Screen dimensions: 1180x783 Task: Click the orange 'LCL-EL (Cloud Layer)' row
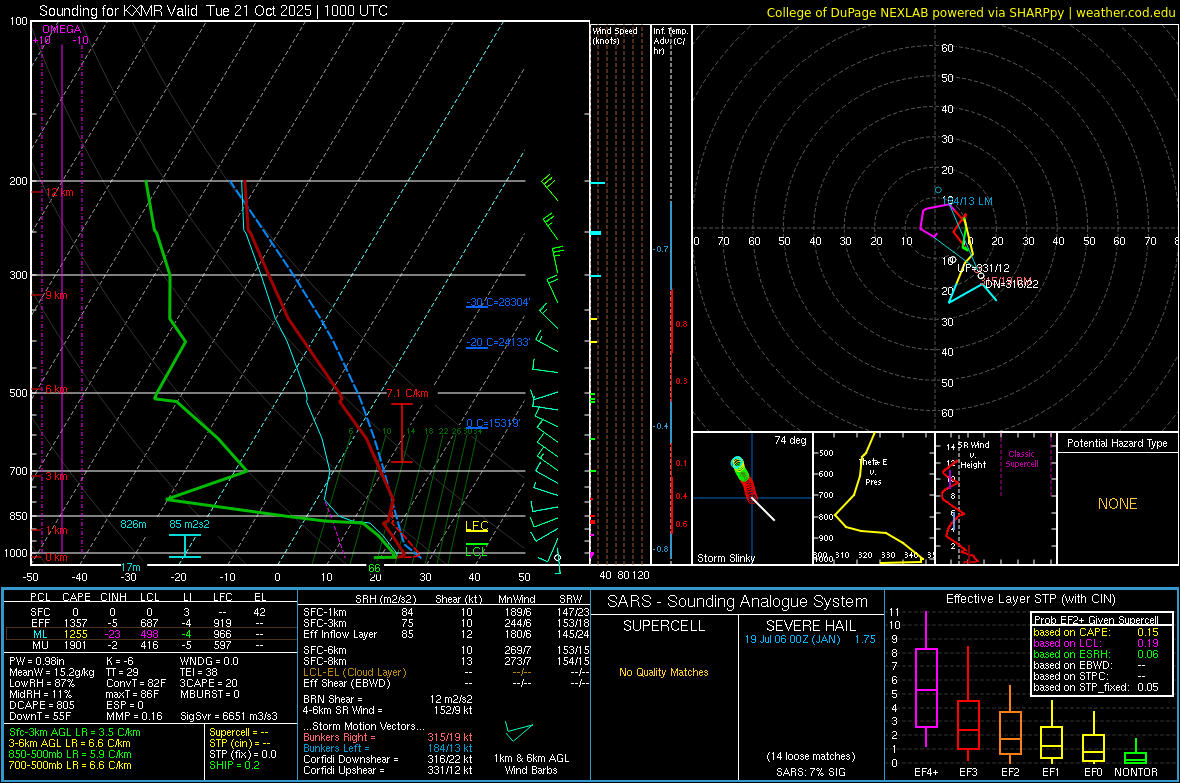[x=354, y=672]
